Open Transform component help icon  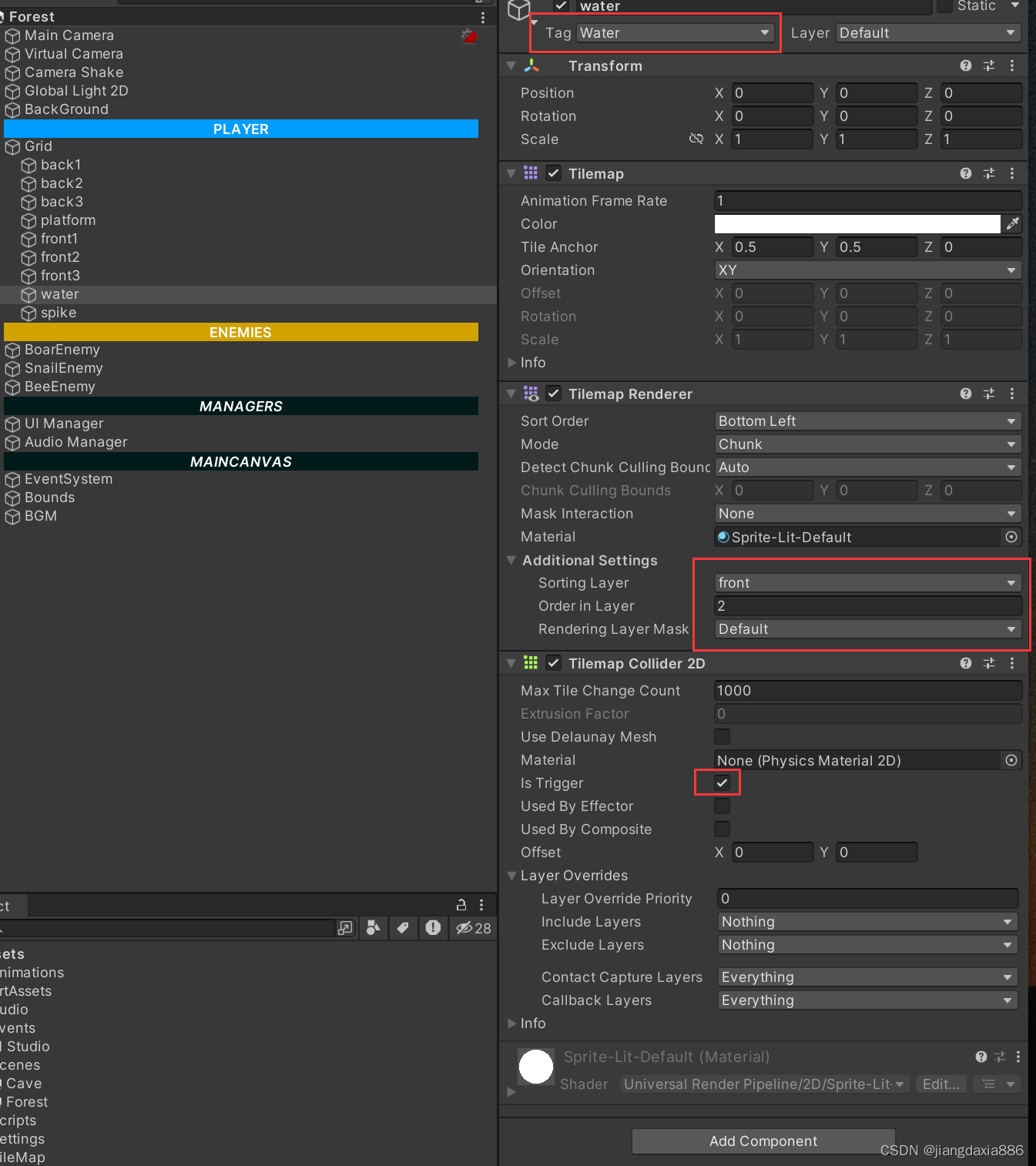pos(966,66)
